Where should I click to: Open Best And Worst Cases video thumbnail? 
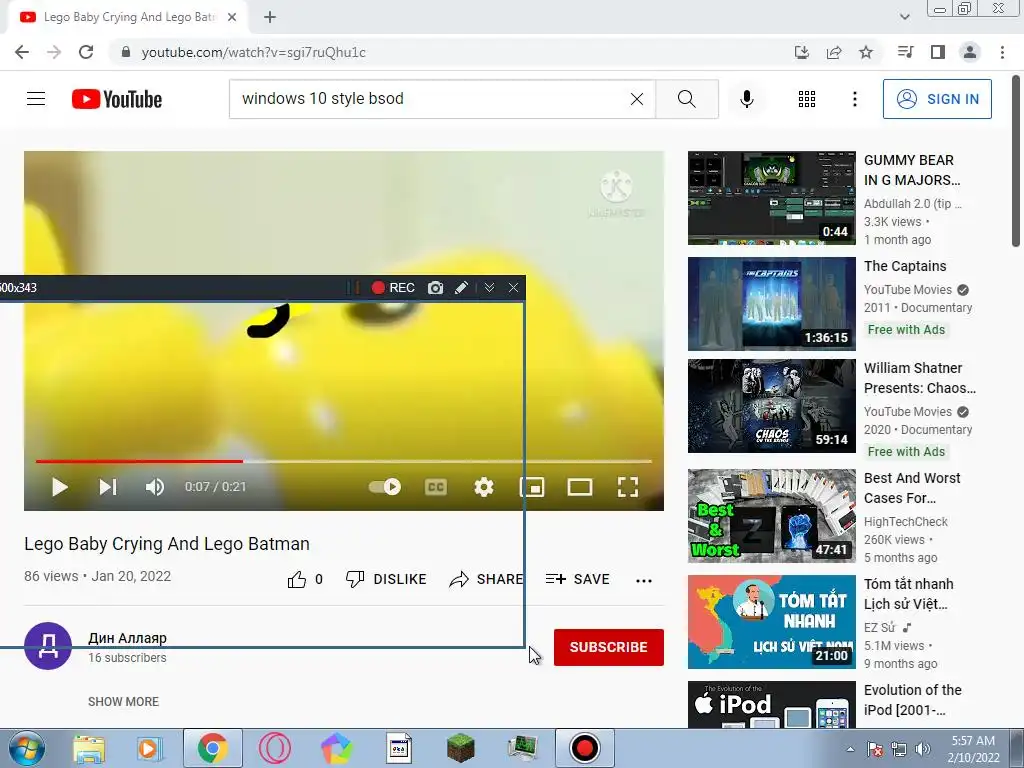tap(771, 516)
